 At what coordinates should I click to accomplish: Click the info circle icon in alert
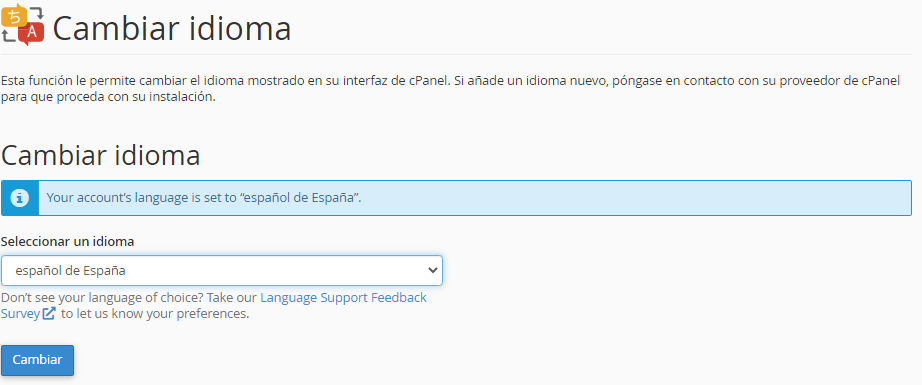pyautogui.click(x=19, y=197)
